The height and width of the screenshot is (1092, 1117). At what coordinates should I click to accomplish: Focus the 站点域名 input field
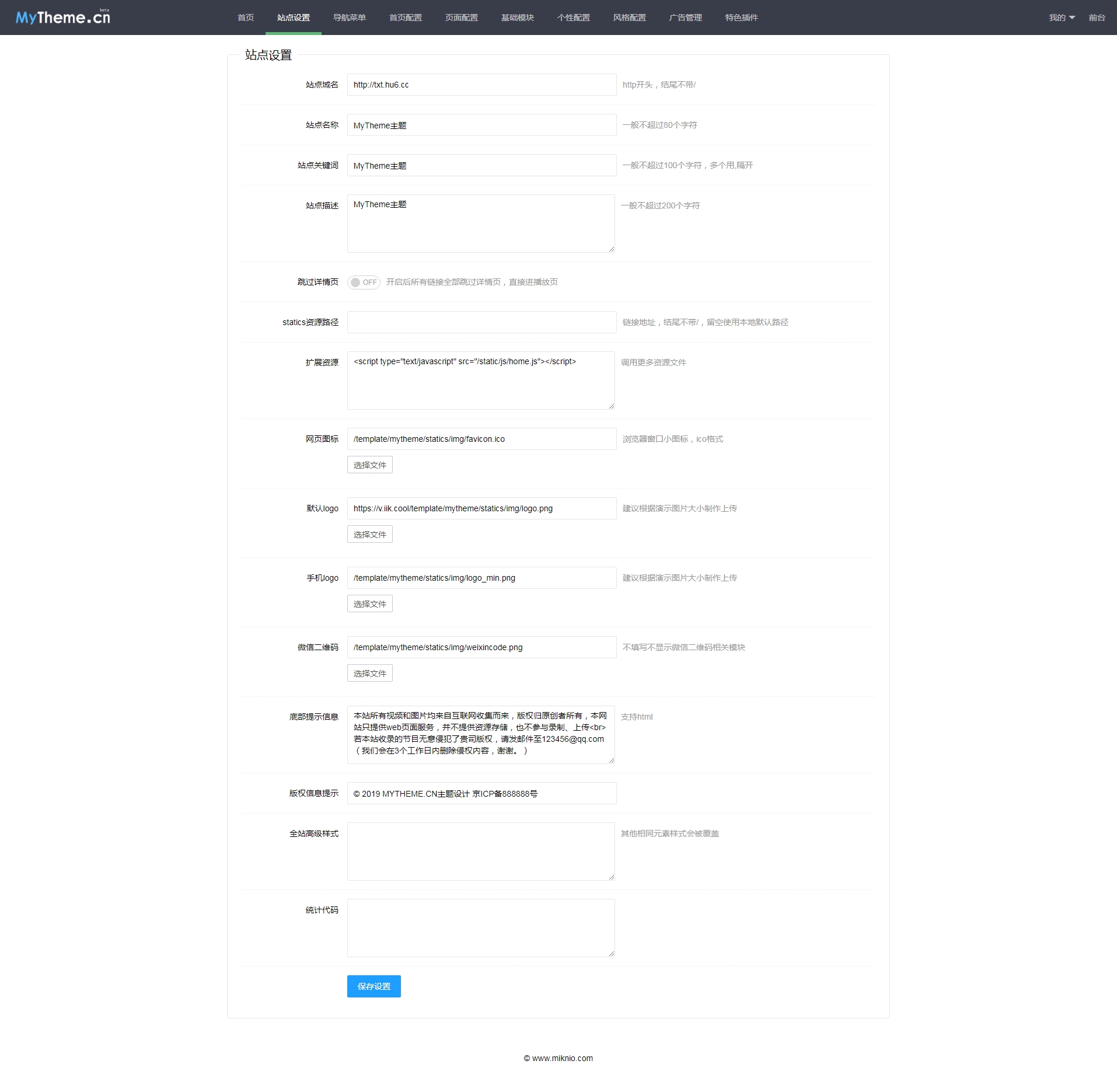[481, 85]
